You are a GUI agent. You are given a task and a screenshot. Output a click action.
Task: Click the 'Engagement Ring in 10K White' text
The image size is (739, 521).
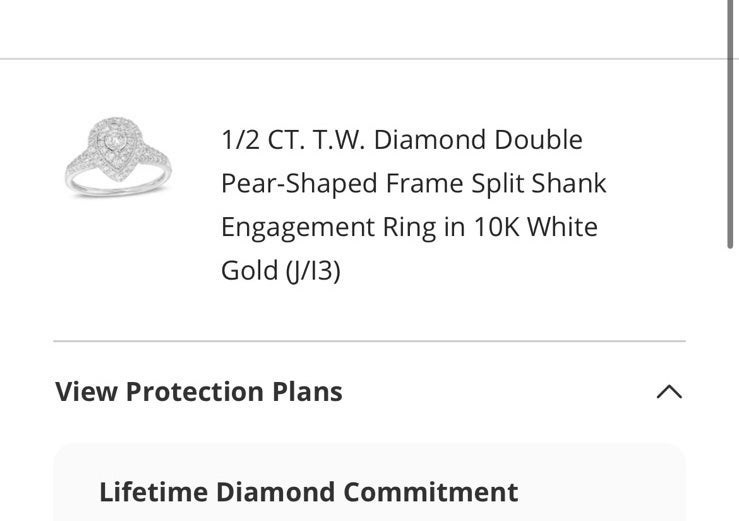pos(410,227)
